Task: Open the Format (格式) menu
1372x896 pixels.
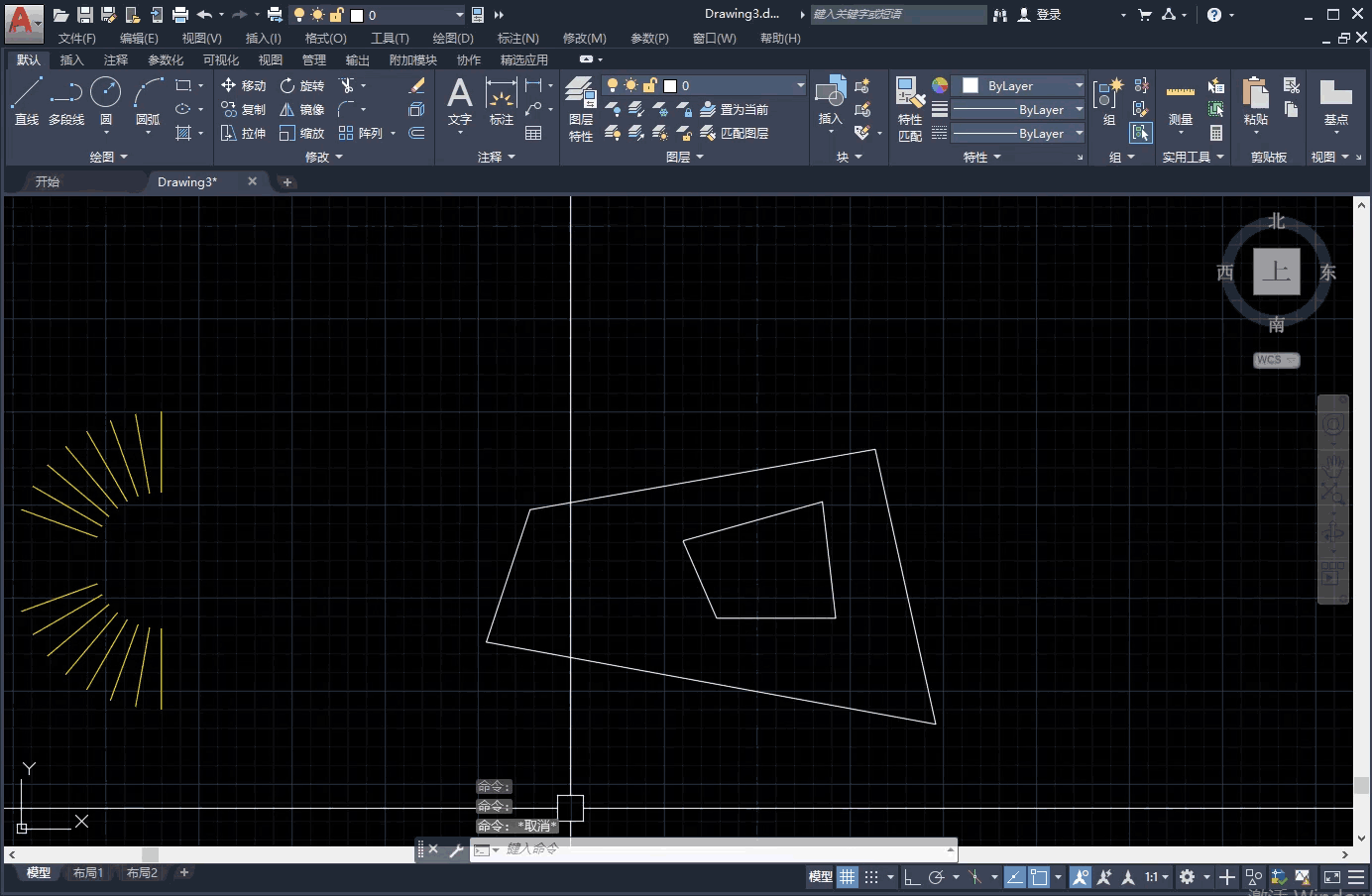Action: [325, 38]
